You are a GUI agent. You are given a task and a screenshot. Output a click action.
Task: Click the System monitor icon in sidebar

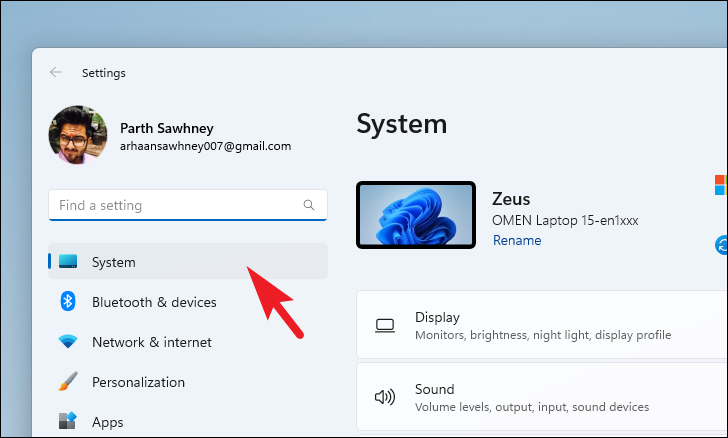(68, 261)
